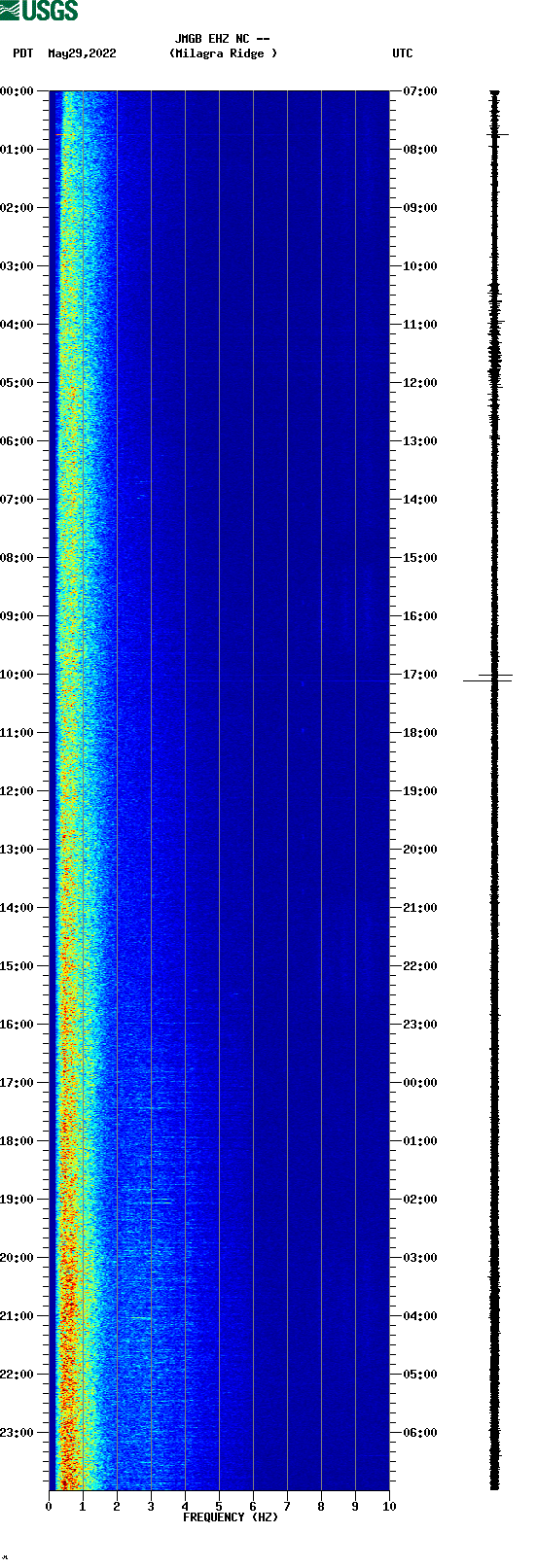
Task: Click the 16:00 UTC time label
Action: pos(420,616)
